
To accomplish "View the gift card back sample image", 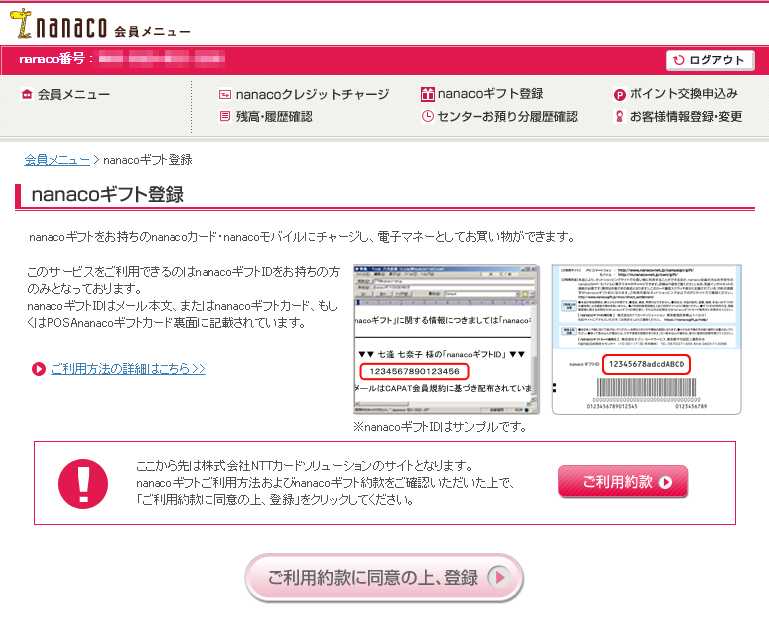I will pos(646,339).
